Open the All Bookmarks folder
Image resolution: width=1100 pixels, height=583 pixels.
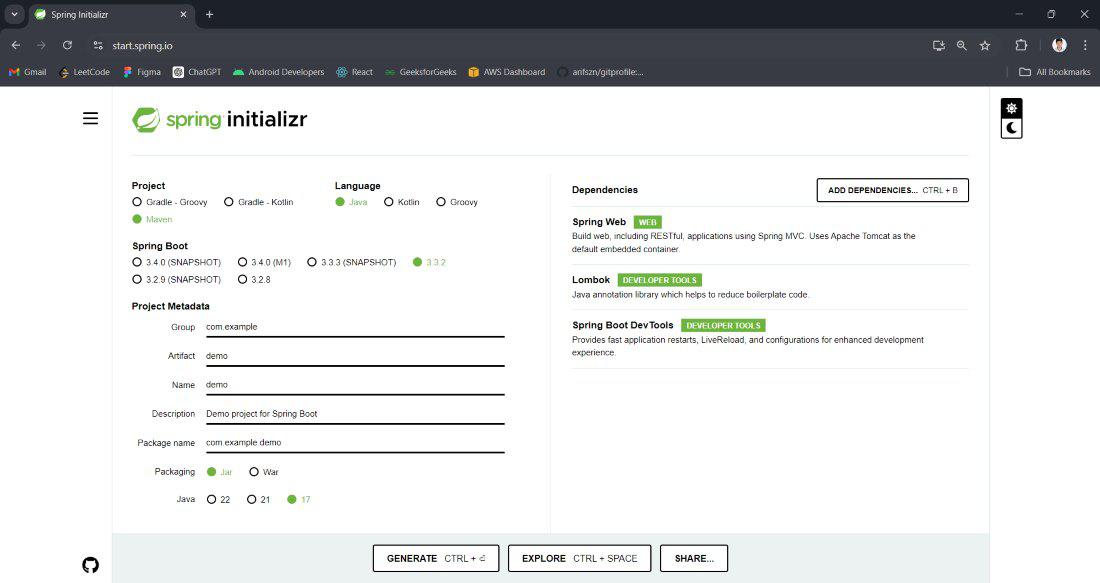click(1054, 72)
